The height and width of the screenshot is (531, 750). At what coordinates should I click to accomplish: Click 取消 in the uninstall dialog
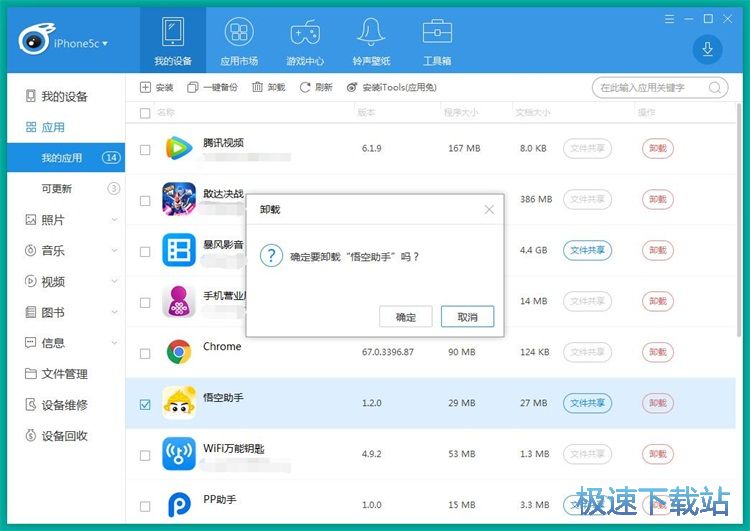tap(467, 317)
